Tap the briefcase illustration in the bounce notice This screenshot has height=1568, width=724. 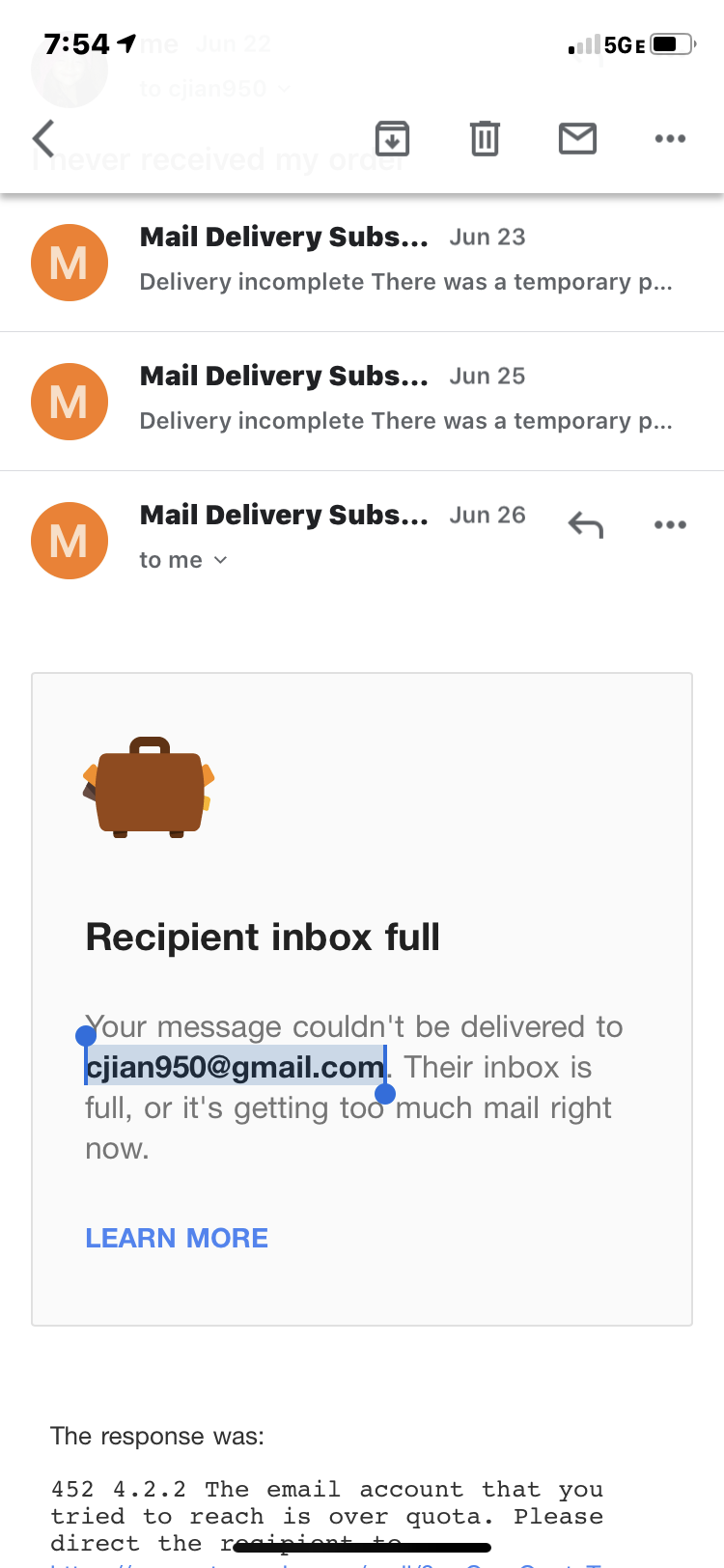point(149,788)
